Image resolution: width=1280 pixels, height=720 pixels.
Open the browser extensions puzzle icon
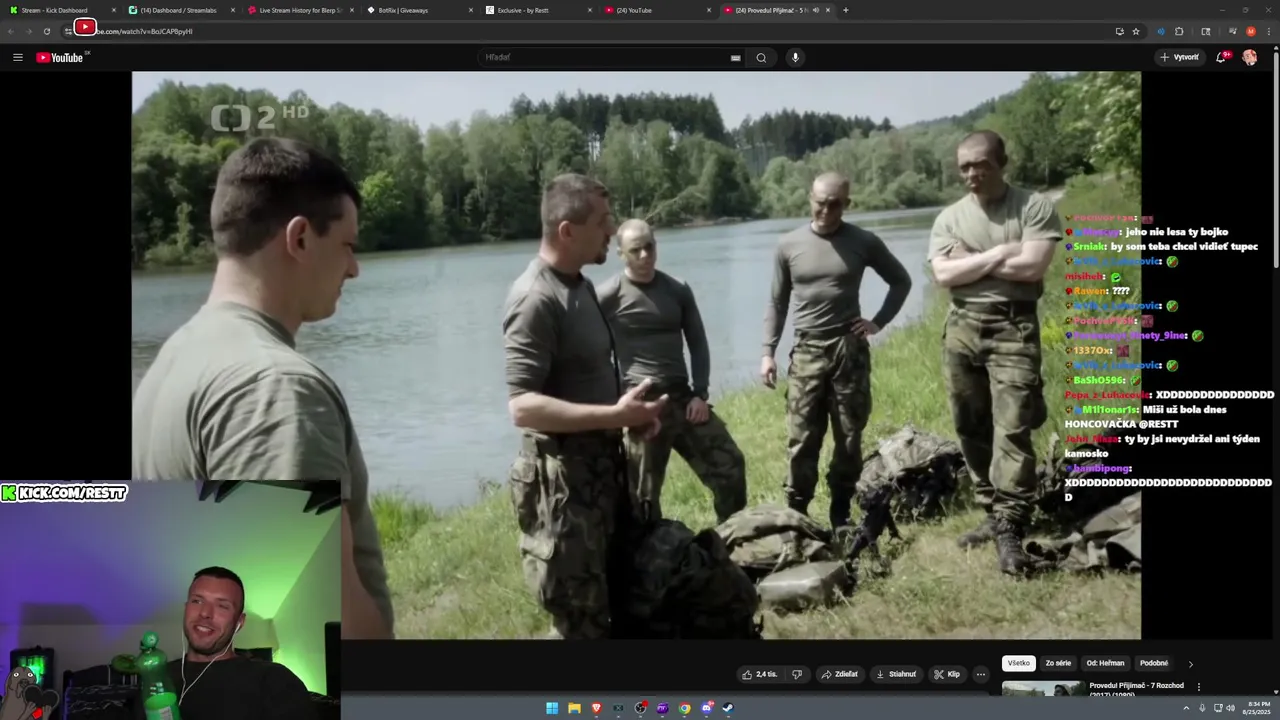(x=1179, y=31)
